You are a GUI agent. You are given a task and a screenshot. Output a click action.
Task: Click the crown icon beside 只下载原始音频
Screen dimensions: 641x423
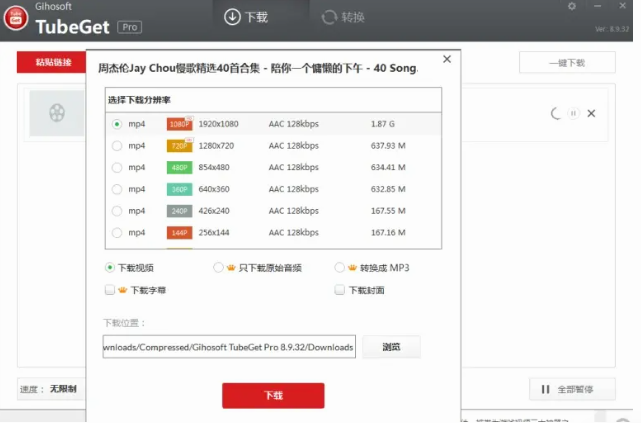pyautogui.click(x=231, y=268)
